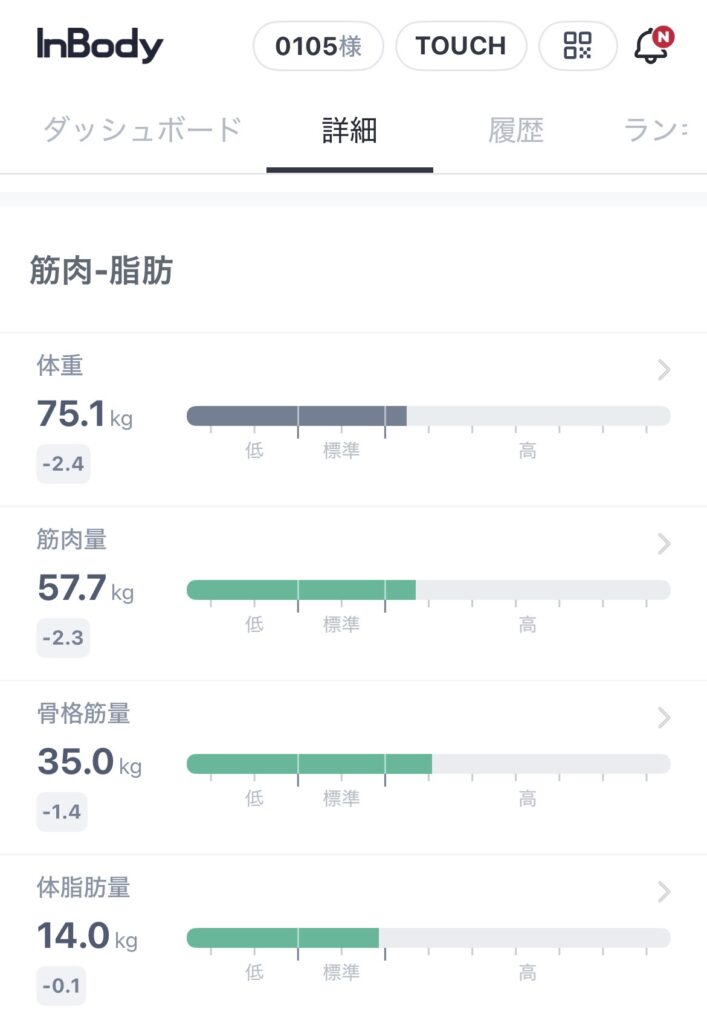Expand the 体重 row chevron
The image size is (707, 1024).
pos(663,370)
